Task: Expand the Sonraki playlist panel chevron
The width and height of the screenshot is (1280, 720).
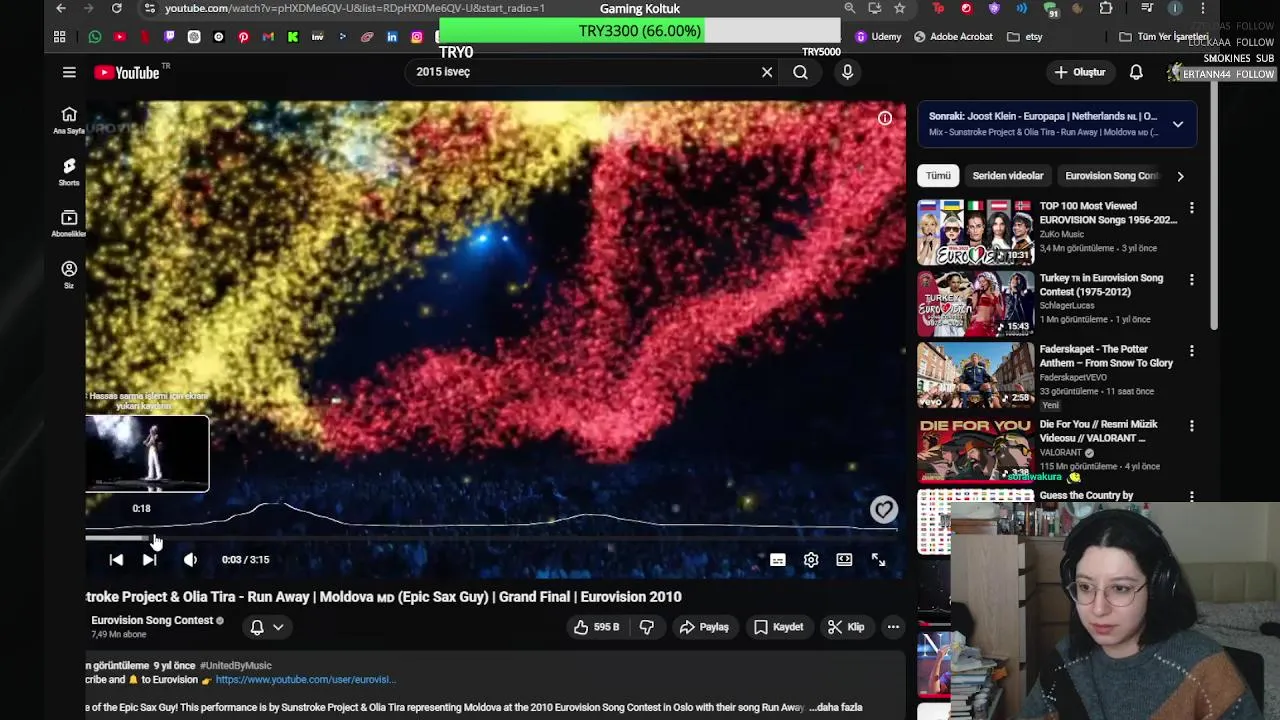Action: (x=1178, y=124)
